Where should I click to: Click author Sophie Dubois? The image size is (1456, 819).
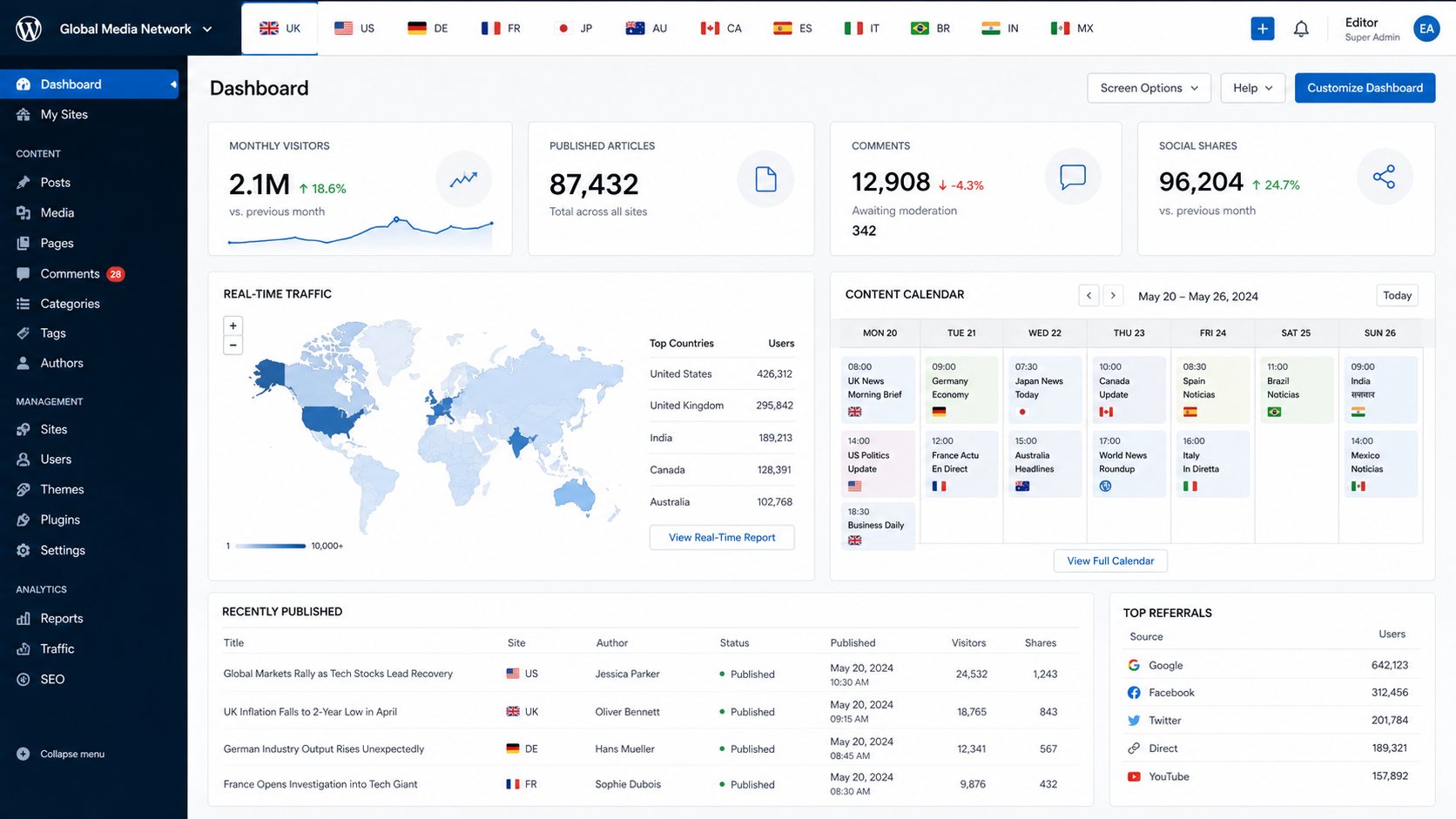pos(628,784)
